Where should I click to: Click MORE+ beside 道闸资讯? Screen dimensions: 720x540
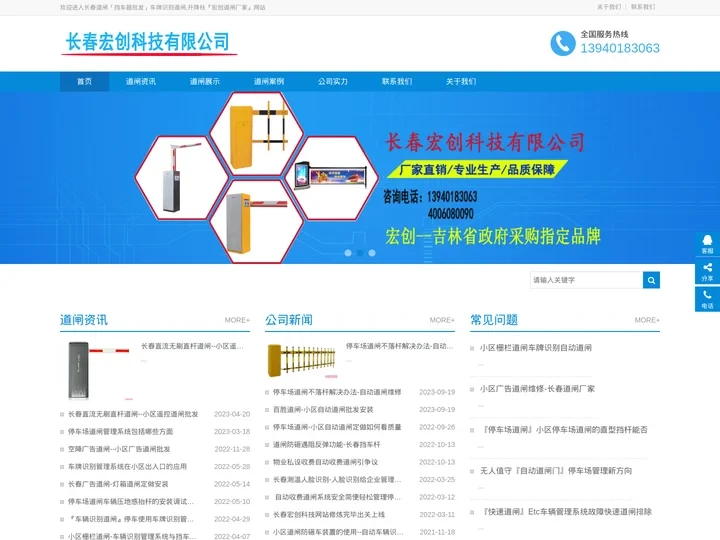click(x=237, y=320)
